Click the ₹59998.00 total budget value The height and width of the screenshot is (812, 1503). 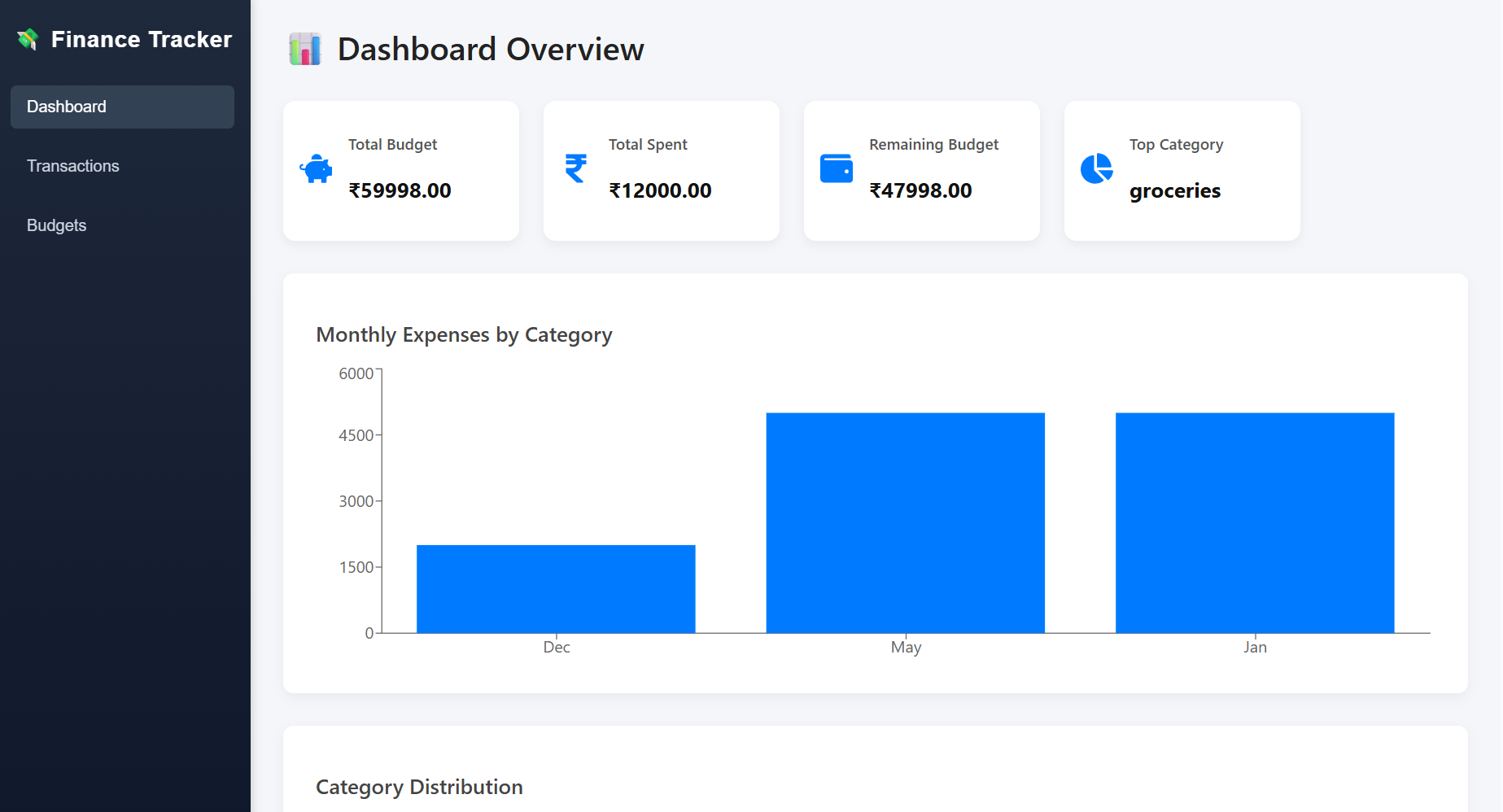[x=400, y=190]
